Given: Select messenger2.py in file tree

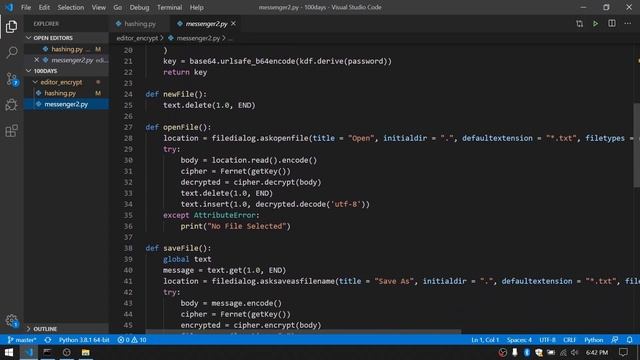Looking at the screenshot, I should click(x=66, y=104).
